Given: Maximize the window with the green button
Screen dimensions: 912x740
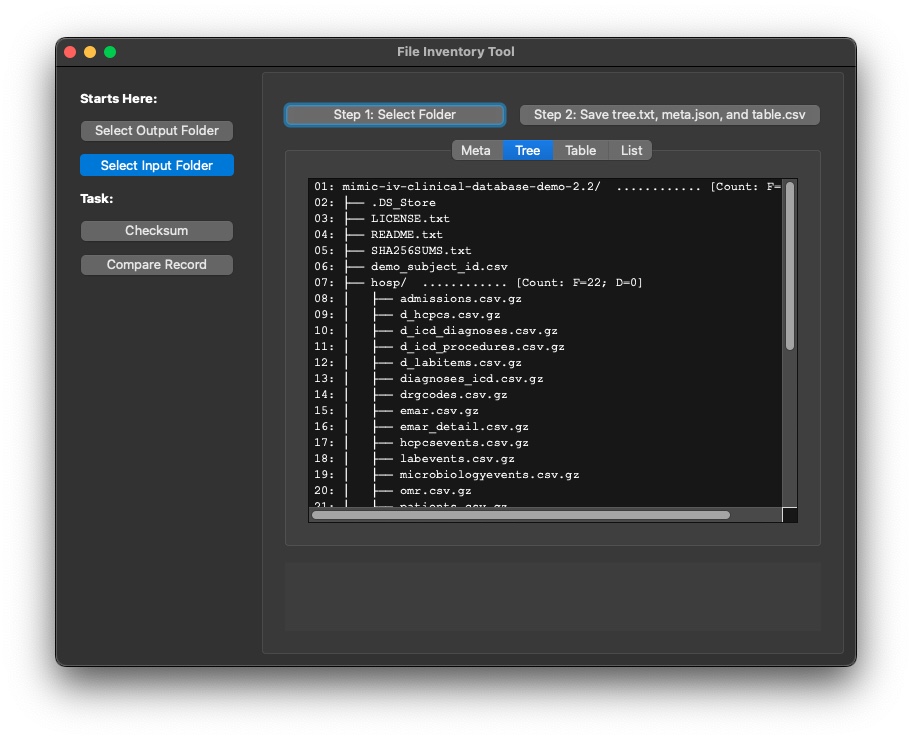Looking at the screenshot, I should tap(110, 52).
